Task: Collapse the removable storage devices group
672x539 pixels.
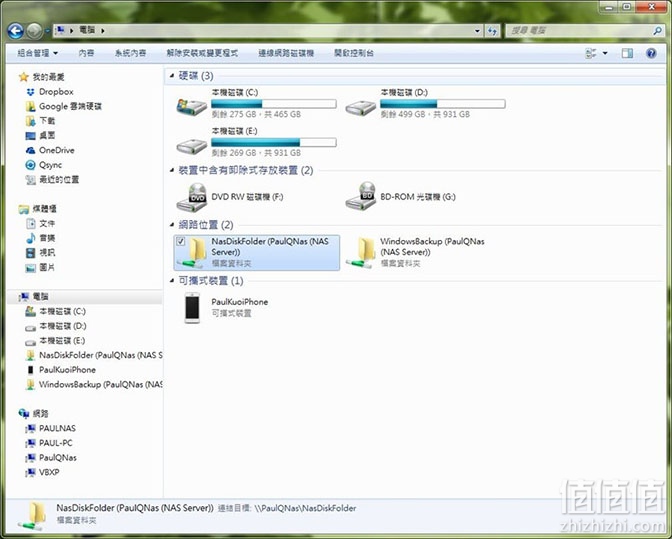Action: [x=172, y=171]
